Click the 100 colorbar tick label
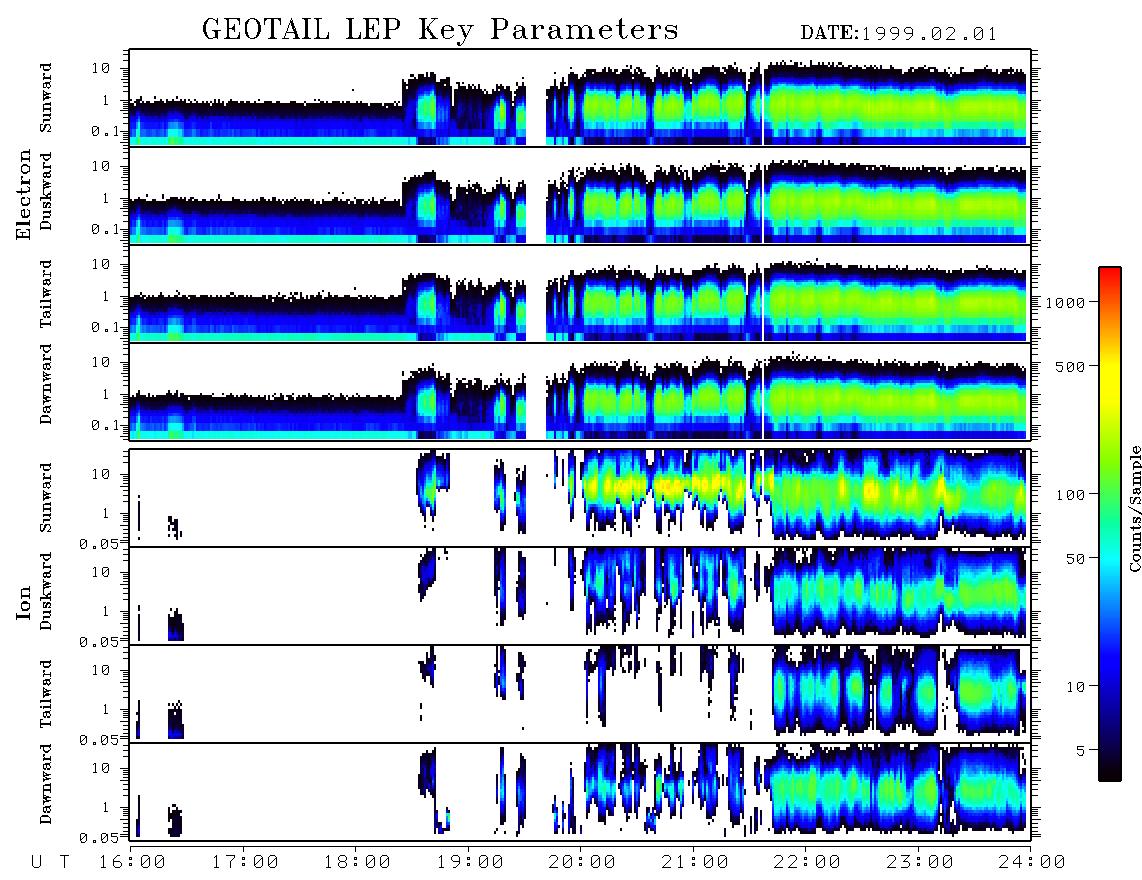 [1070, 495]
